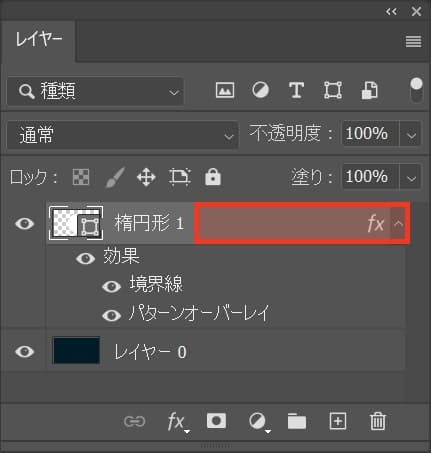
Task: Create a new layer with plus icon
Action: (338, 421)
